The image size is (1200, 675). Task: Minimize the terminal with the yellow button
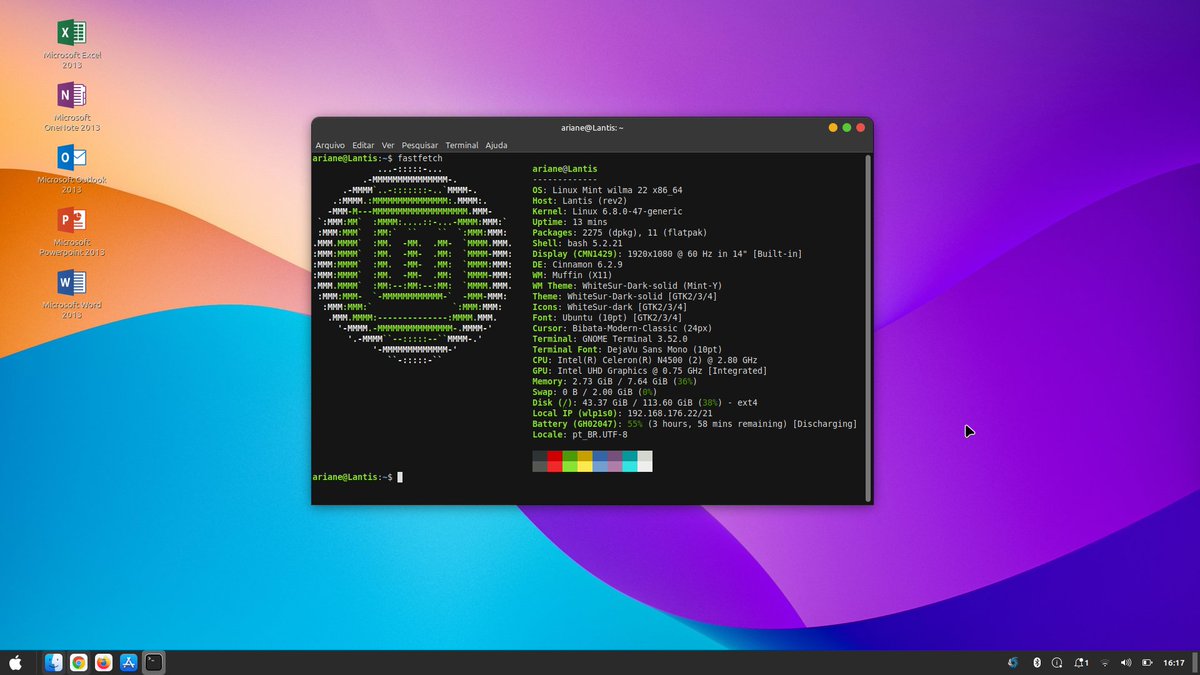point(832,128)
